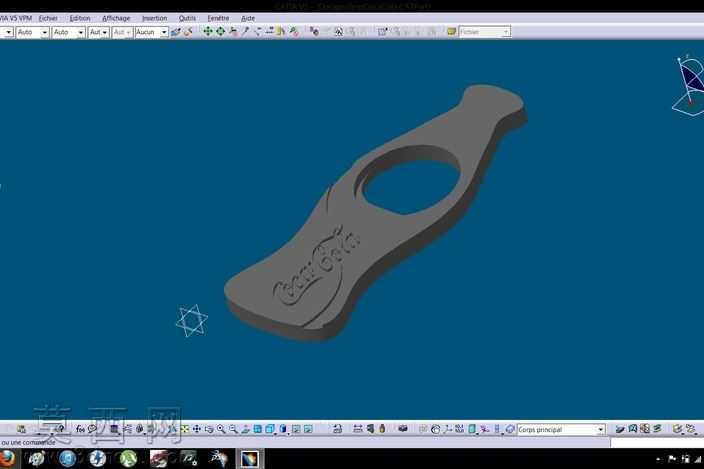Viewport: 704px width, 469px height.
Task: Click the green rotate manipulation icon
Action: (x=220, y=31)
